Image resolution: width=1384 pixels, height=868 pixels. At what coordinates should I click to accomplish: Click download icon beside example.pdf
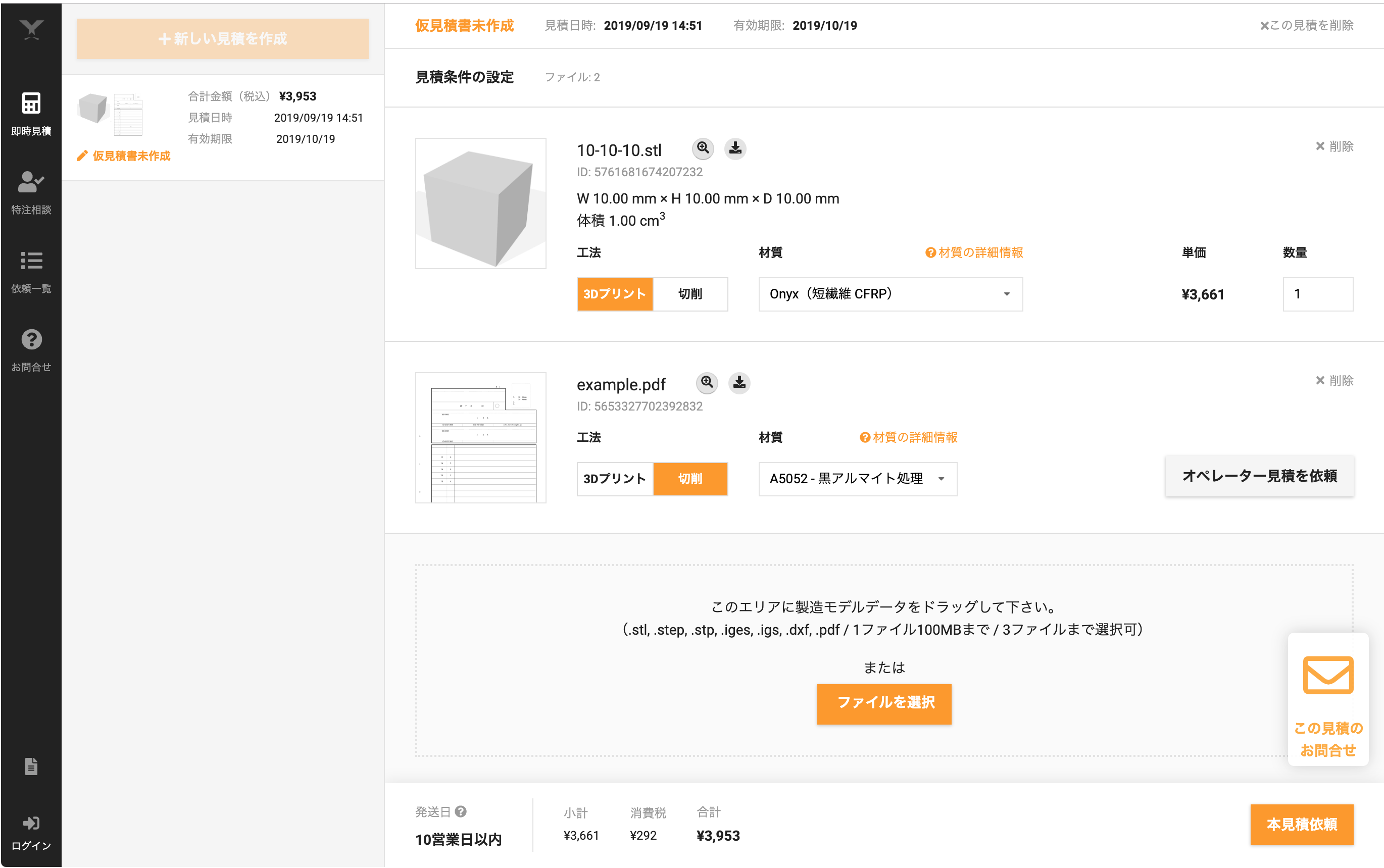point(739,383)
